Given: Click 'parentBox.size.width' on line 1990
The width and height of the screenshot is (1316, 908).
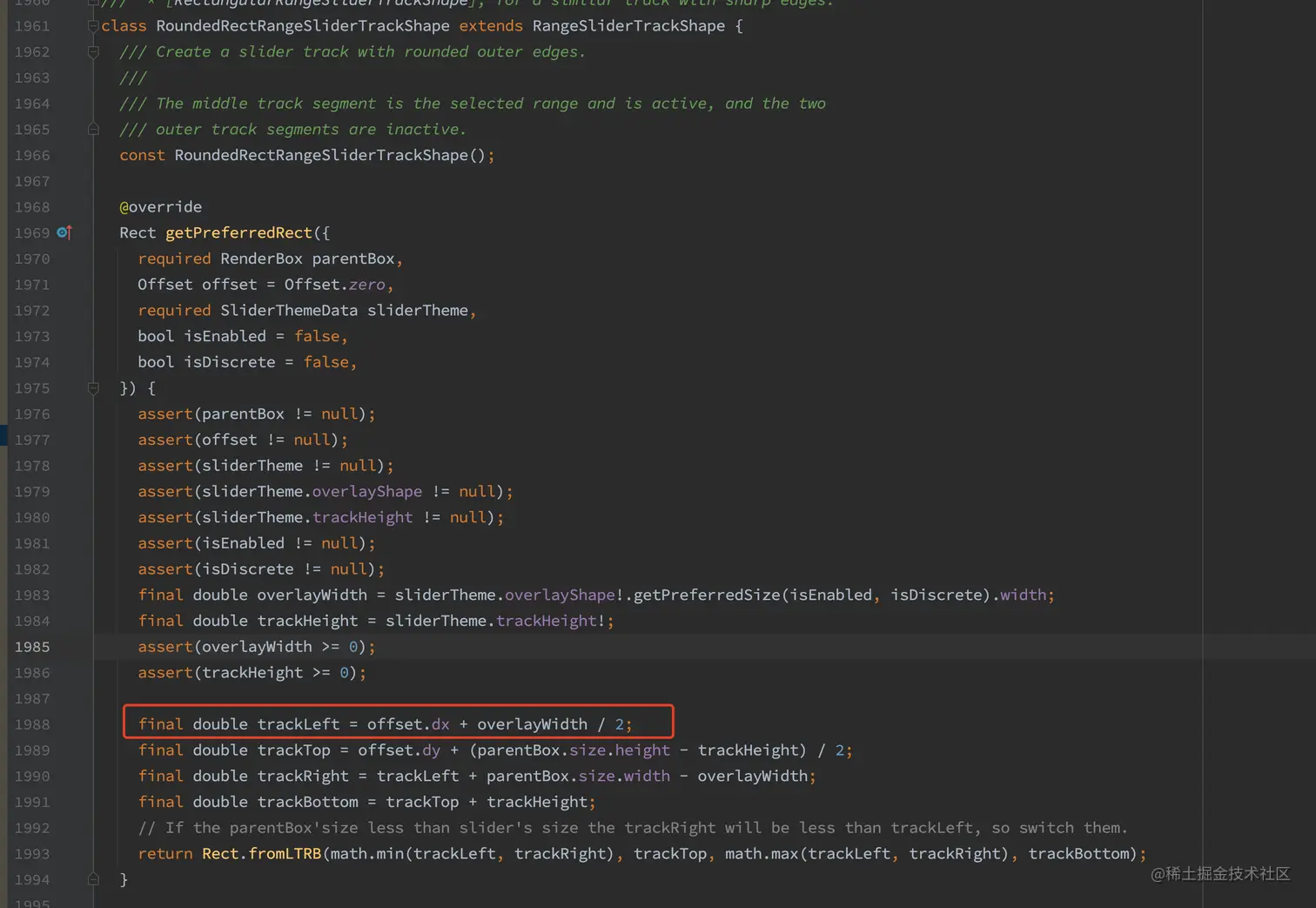Looking at the screenshot, I should coord(578,776).
